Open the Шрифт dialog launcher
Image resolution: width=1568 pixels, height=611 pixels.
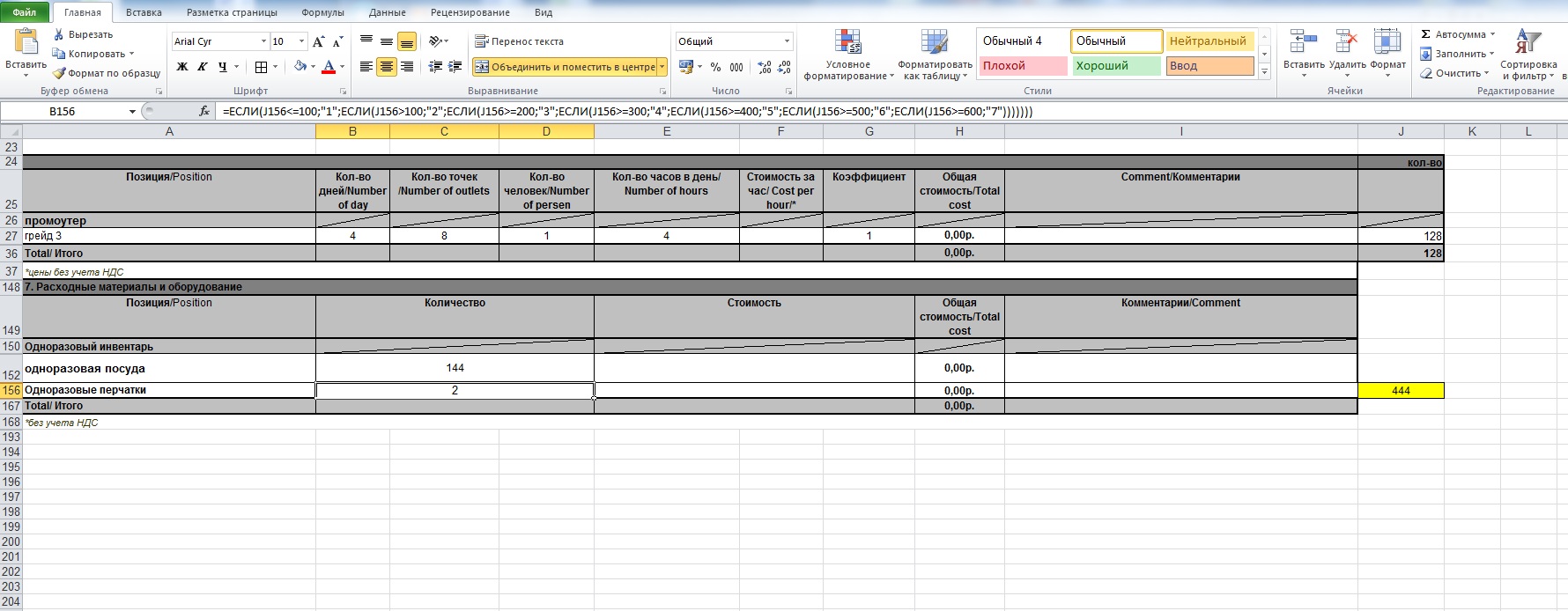(x=344, y=92)
